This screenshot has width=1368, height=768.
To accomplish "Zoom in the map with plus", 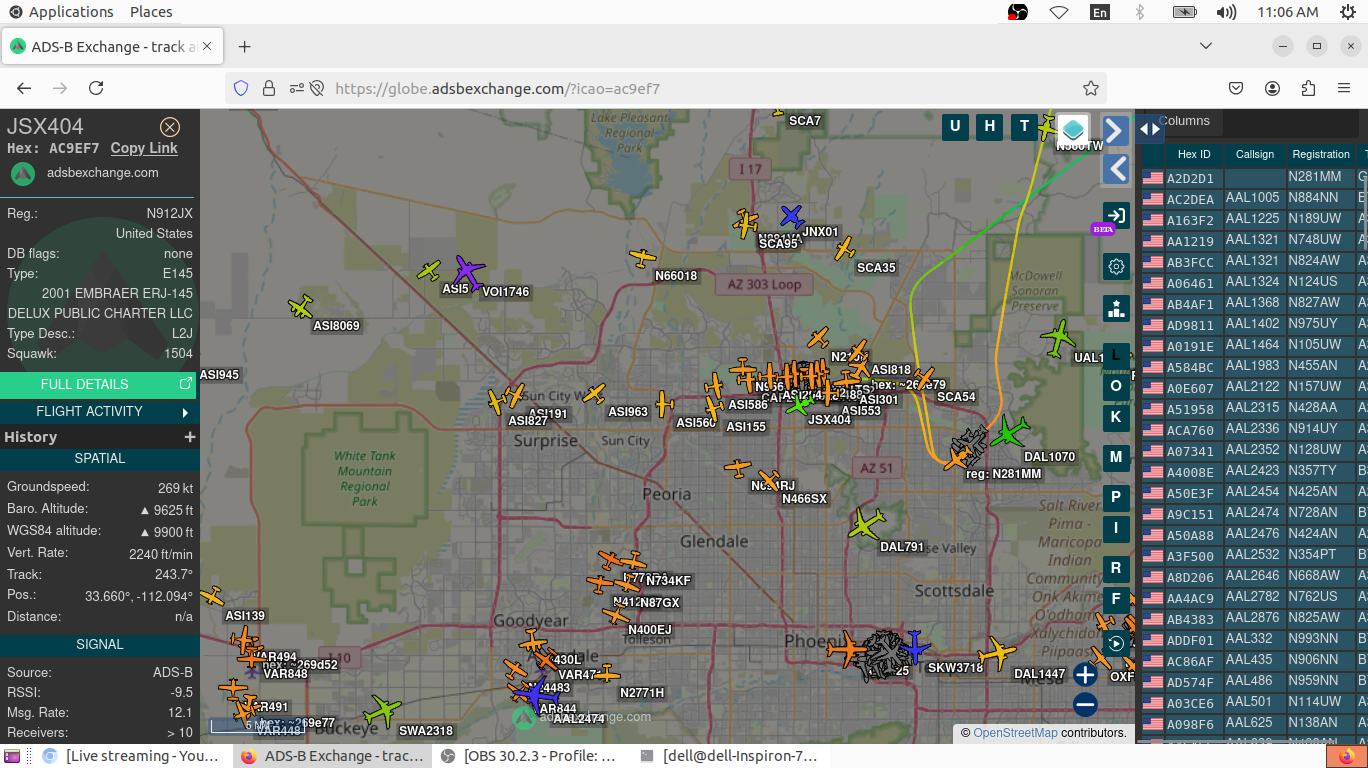I will coord(1085,675).
